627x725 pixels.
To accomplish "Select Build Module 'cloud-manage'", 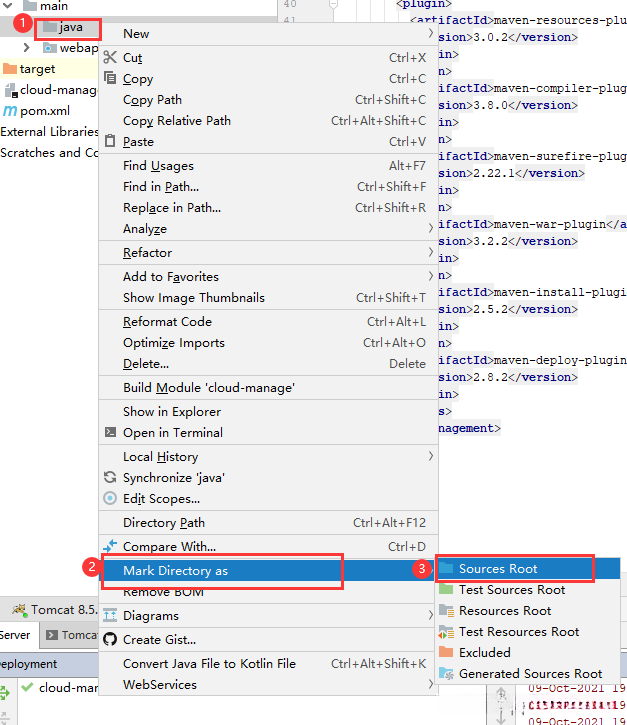I will click(268, 387).
